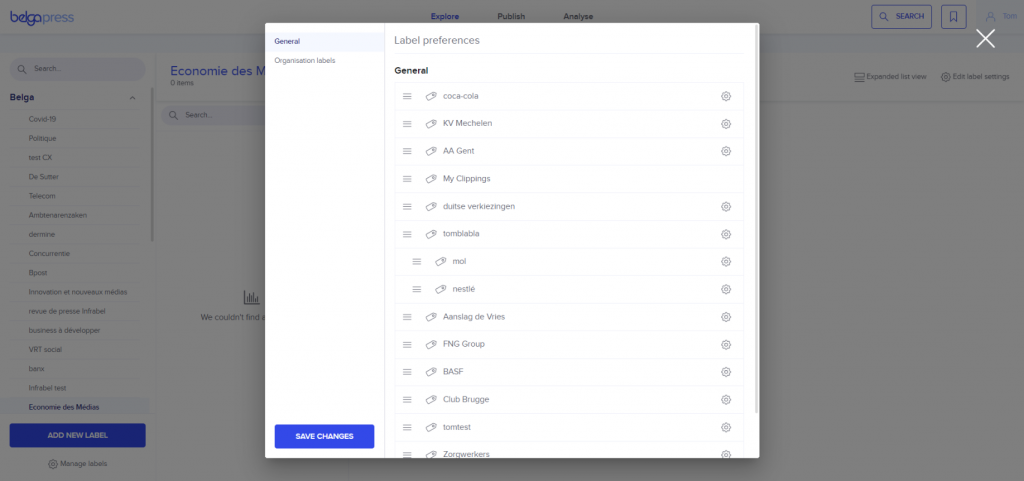Click the tag icon beside FNG Group
1024x481 pixels.
pyautogui.click(x=430, y=344)
